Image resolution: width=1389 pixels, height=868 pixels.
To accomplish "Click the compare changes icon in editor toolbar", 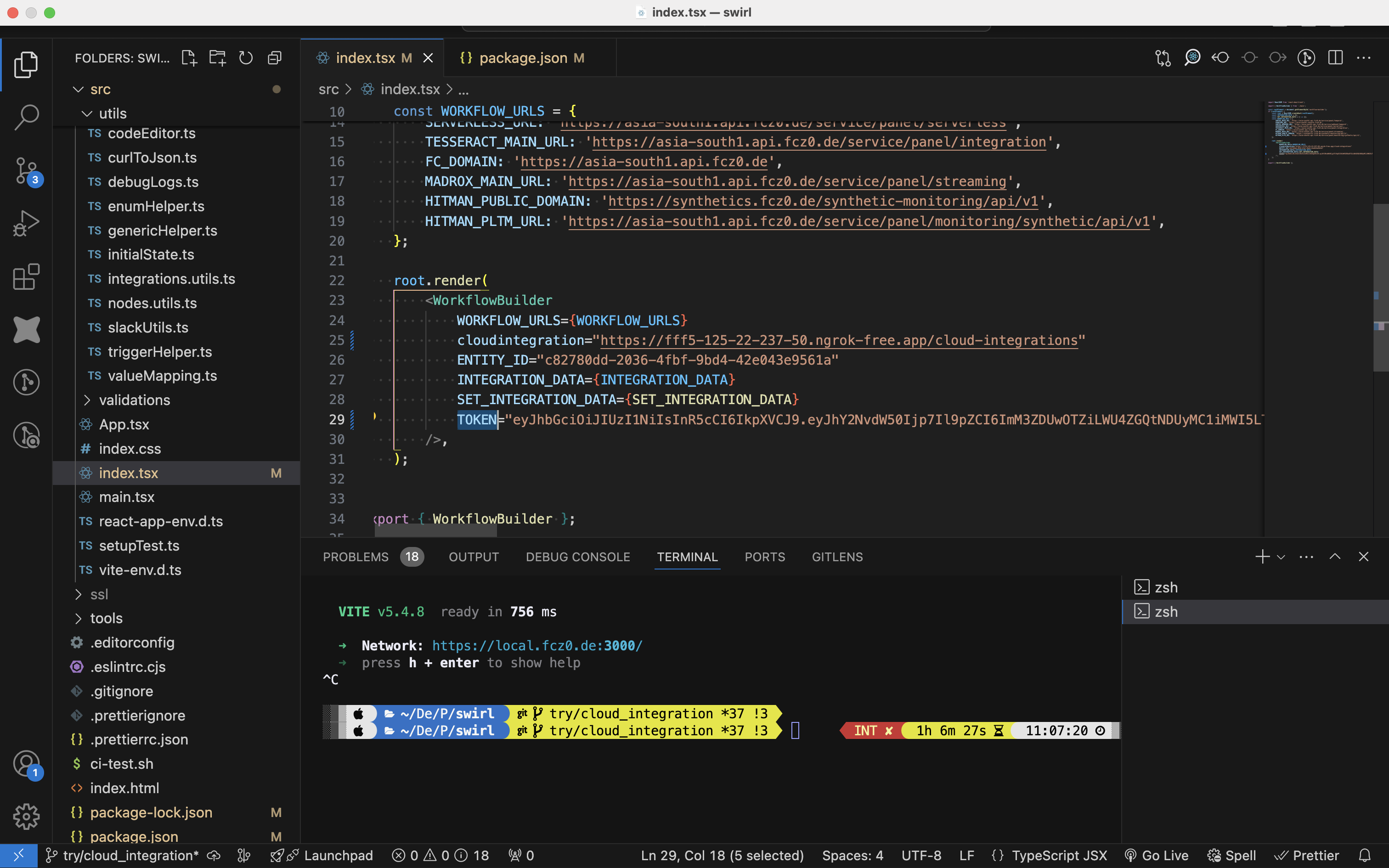I will [1163, 58].
